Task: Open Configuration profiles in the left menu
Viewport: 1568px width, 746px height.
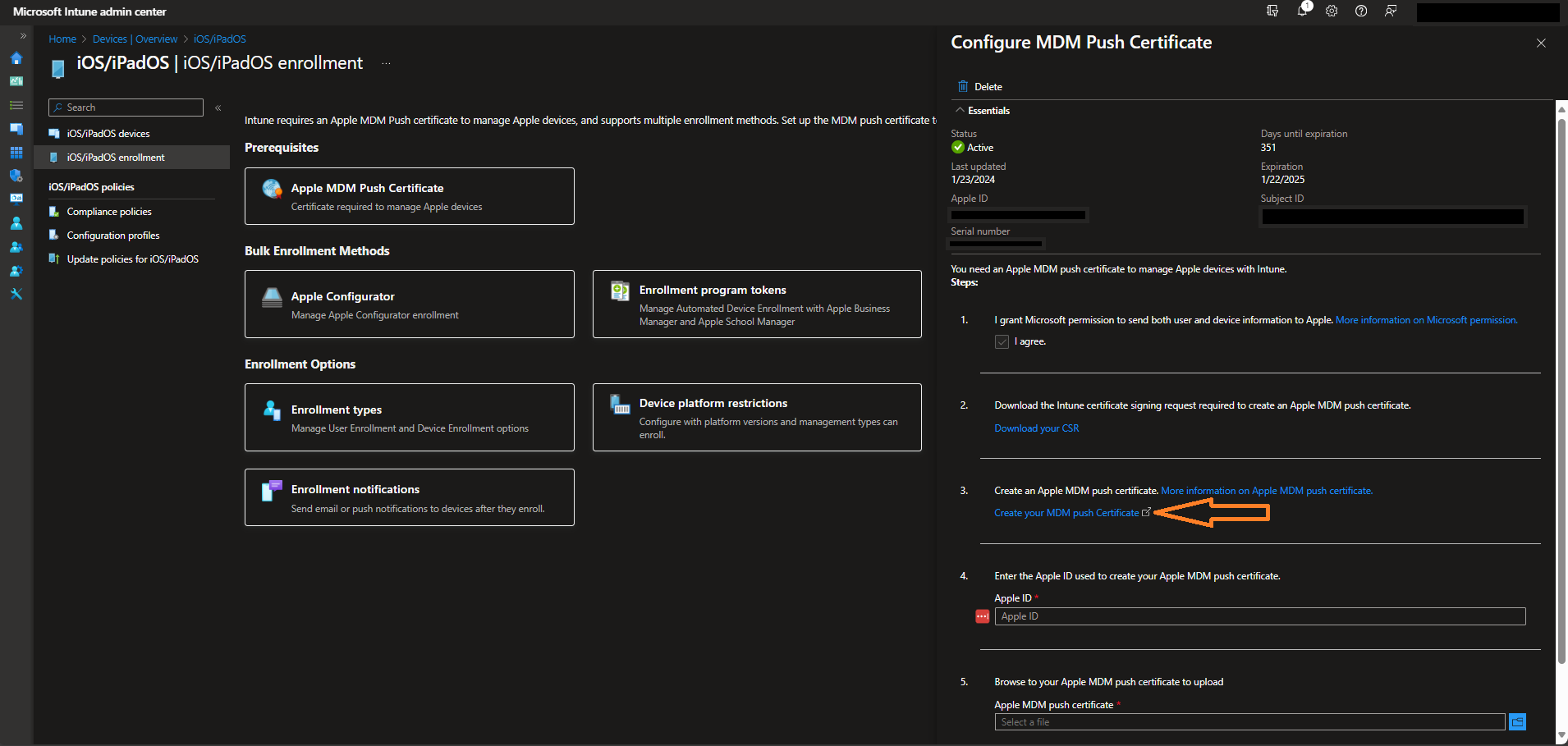Action: click(x=112, y=235)
